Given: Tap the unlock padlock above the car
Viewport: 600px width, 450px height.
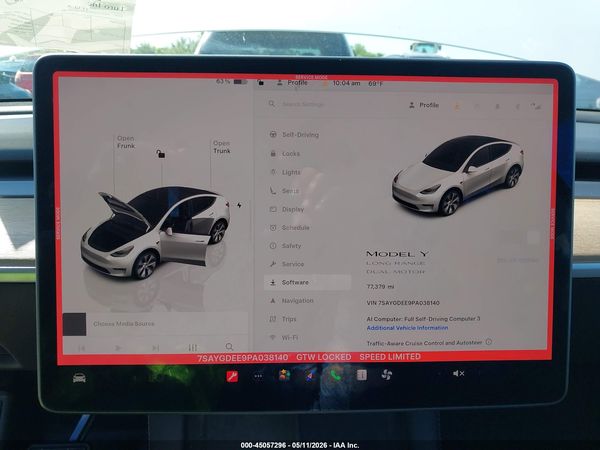Looking at the screenshot, I should 160,154.
